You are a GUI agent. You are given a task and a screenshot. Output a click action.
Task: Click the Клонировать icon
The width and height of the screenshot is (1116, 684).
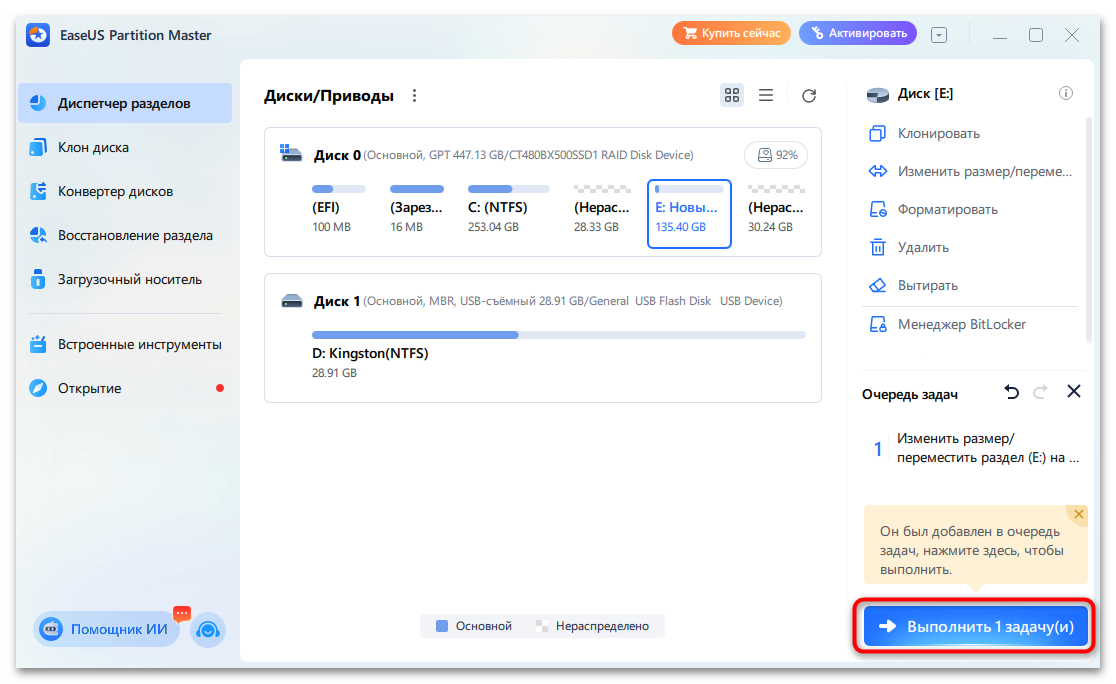[x=878, y=133]
